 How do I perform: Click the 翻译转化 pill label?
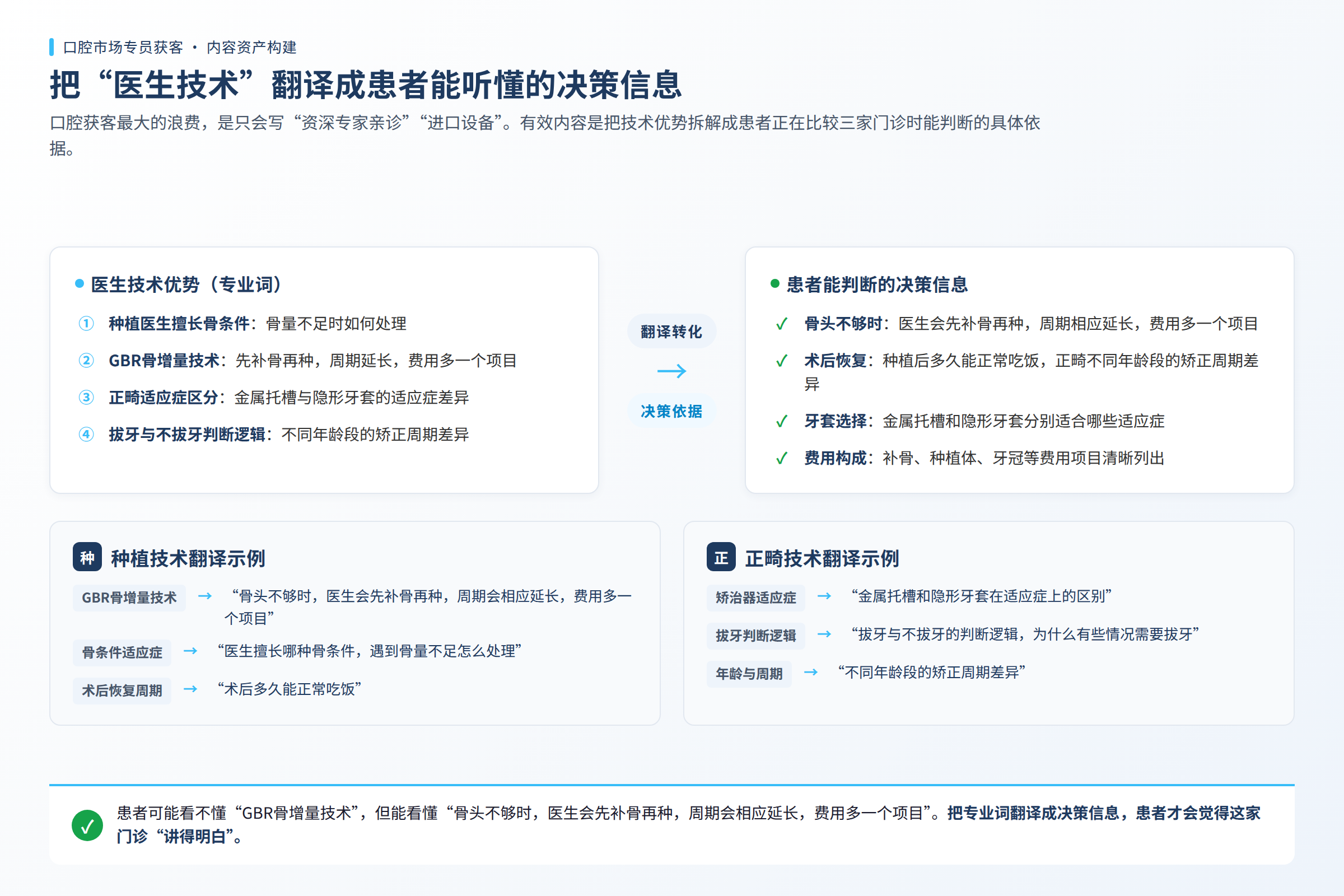coord(671,332)
